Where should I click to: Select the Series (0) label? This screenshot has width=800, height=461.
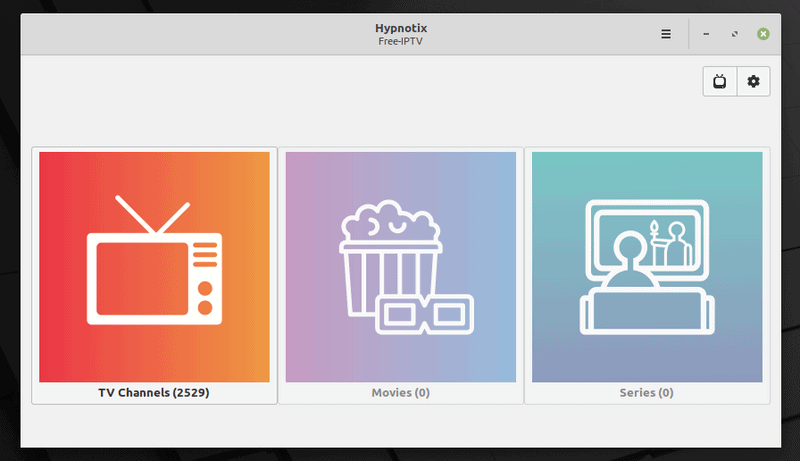tap(646, 393)
